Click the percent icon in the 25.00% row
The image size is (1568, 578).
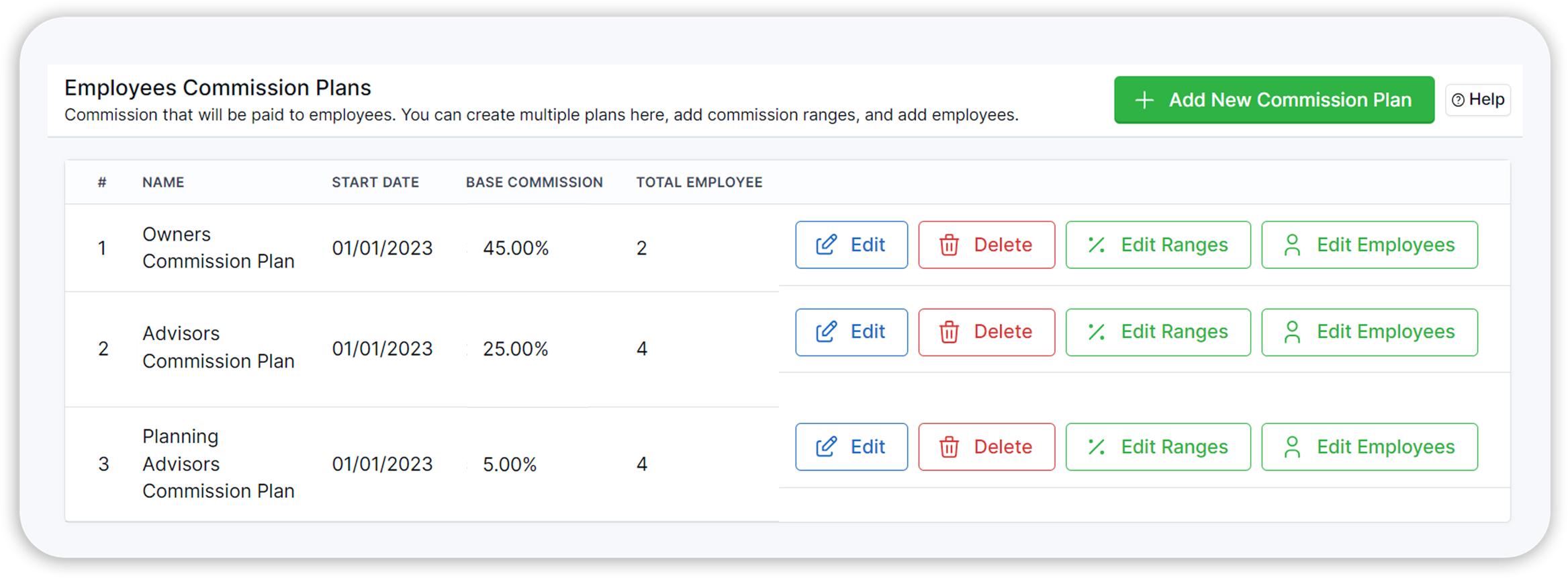click(x=1097, y=332)
